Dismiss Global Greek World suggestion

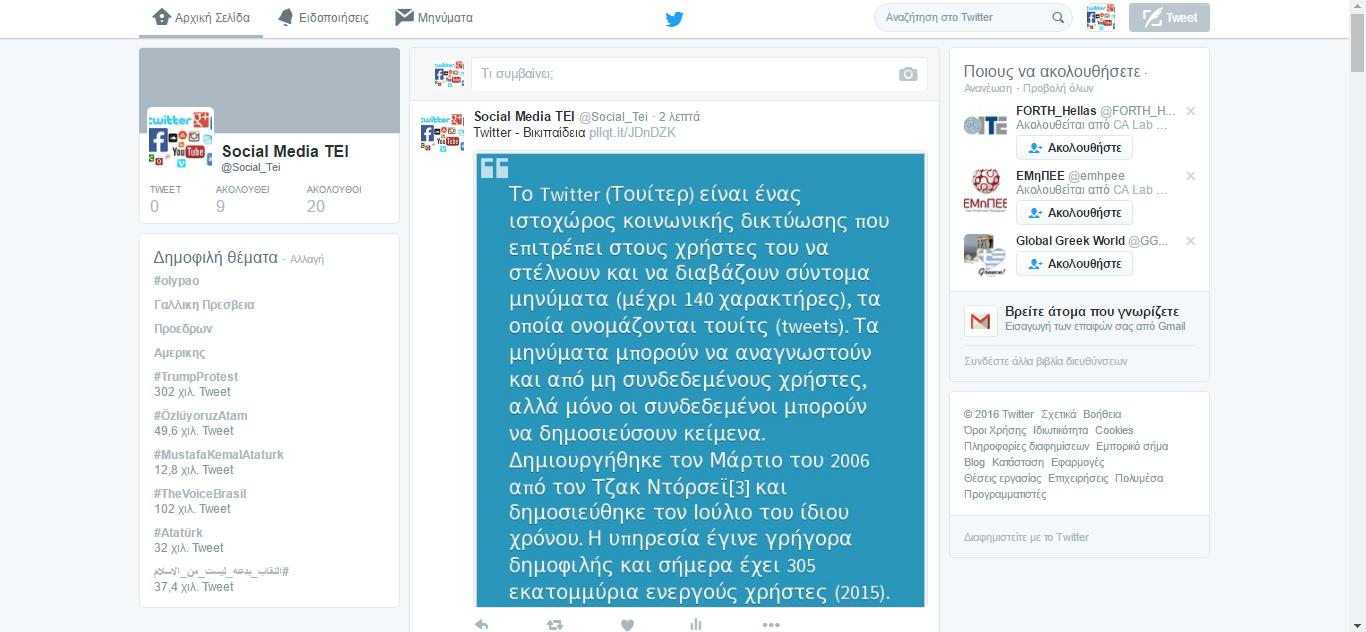pyautogui.click(x=1190, y=241)
